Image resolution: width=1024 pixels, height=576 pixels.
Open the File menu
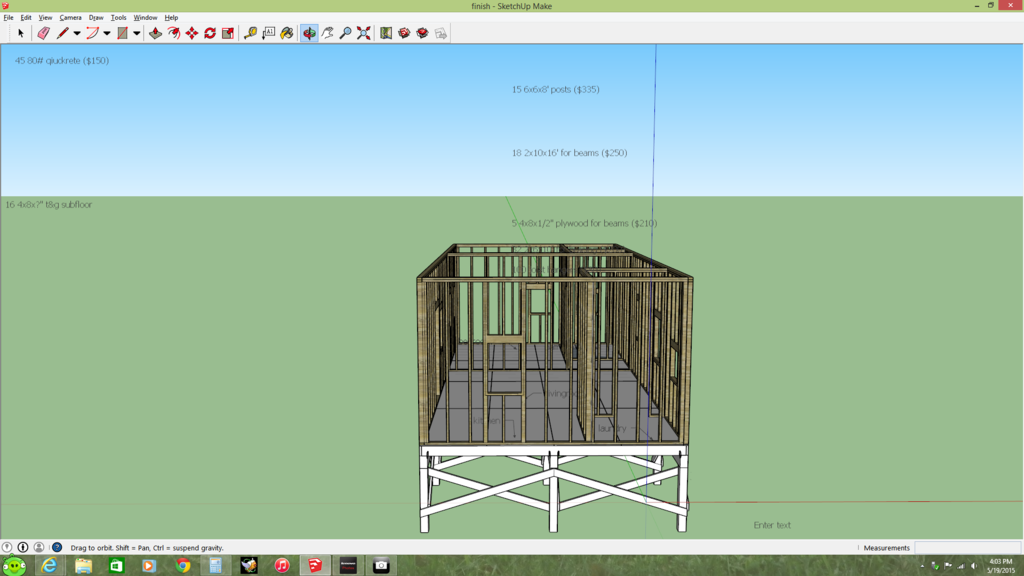pyautogui.click(x=8, y=18)
